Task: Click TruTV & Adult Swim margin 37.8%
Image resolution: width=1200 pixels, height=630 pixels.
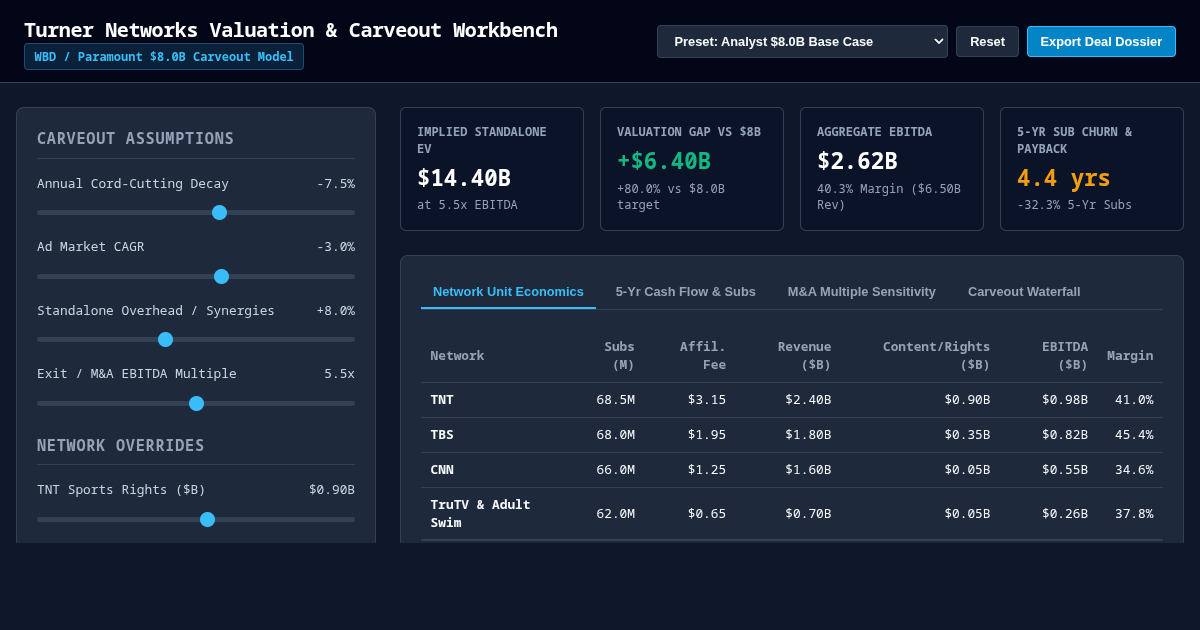Action: [1134, 513]
